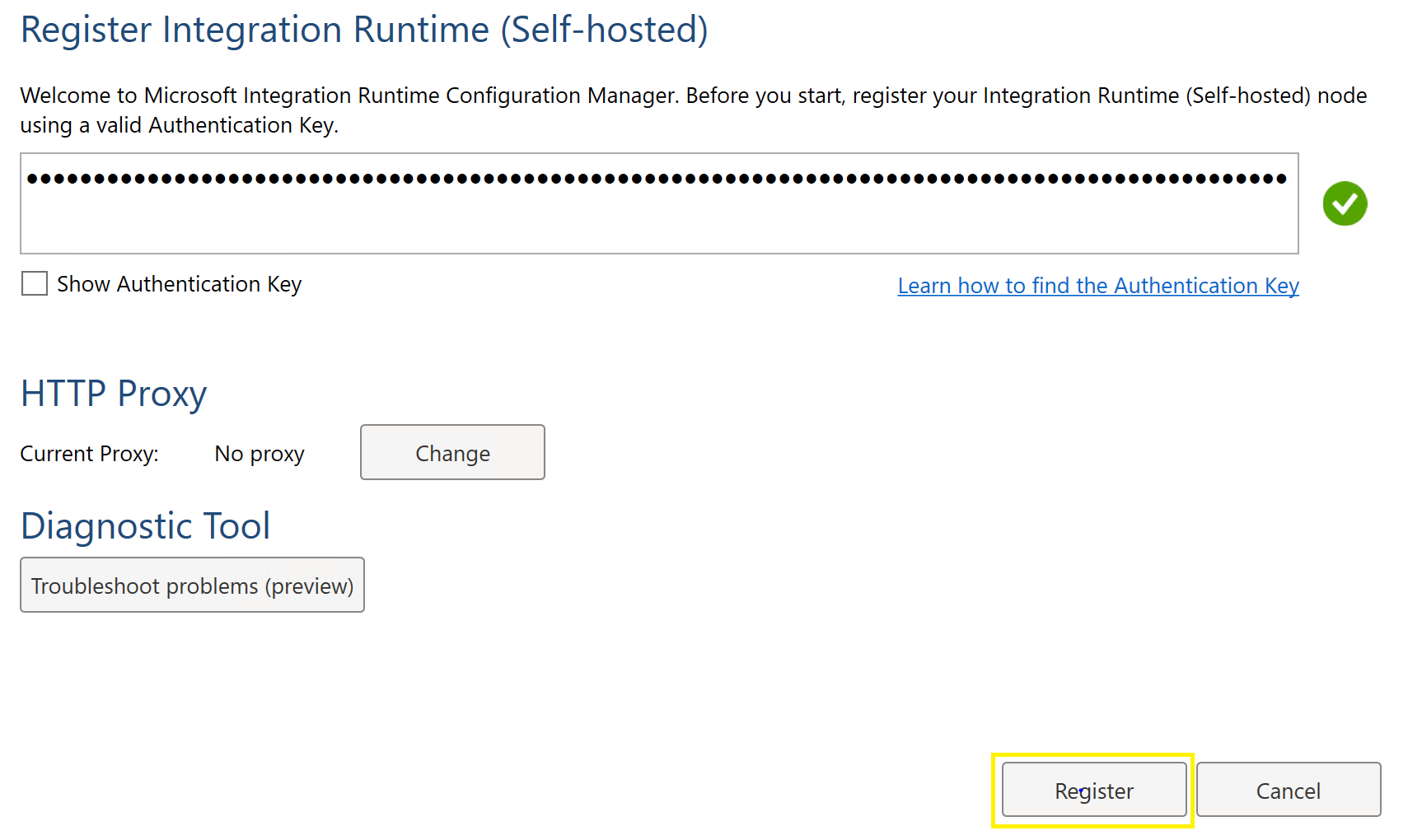Open Learn how to find the Authentication Key link
1408x840 pixels.
pos(1098,286)
